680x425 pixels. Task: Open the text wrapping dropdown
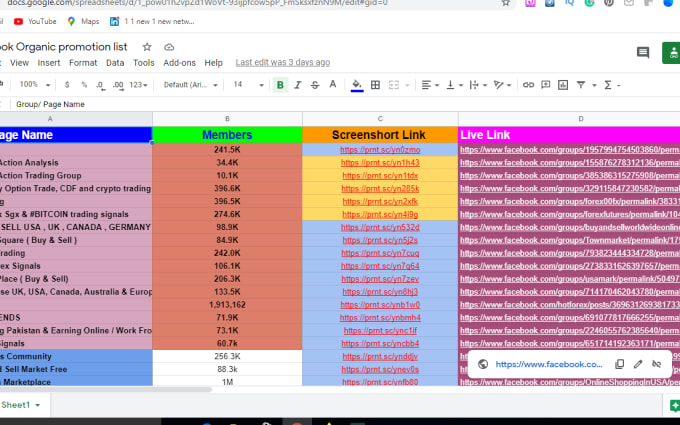tap(478, 85)
